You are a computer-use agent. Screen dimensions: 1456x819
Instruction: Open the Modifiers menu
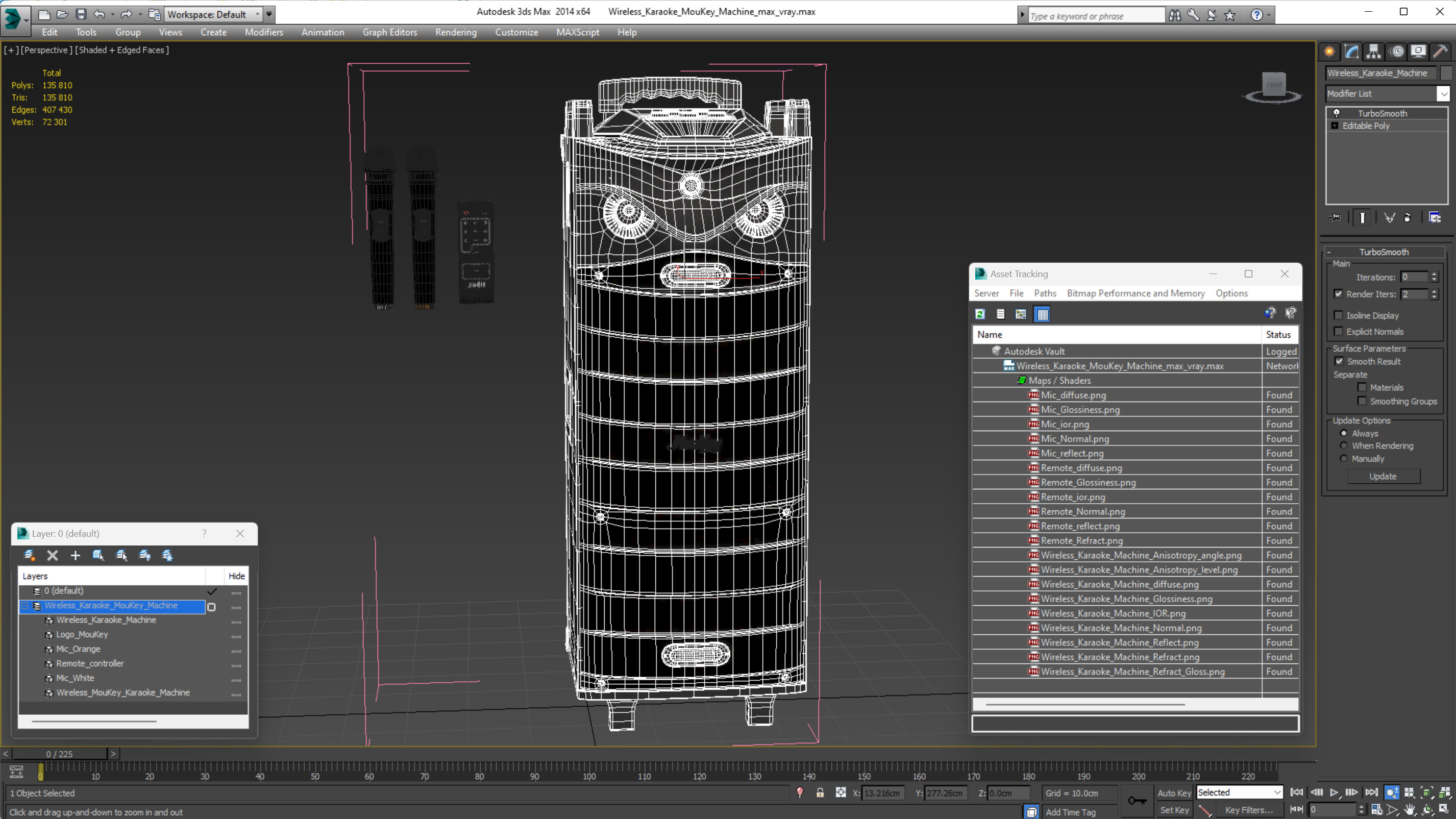(263, 32)
